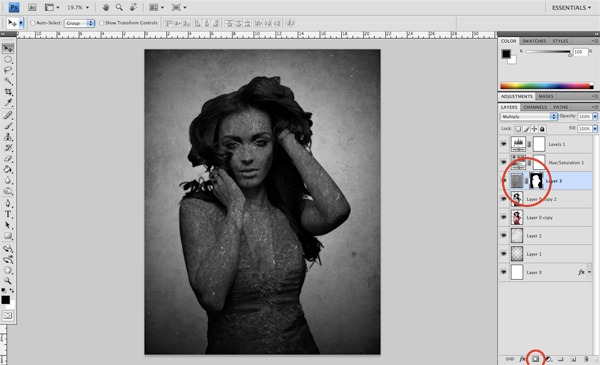Switch to the Paths tab
The height and width of the screenshot is (365, 600).
[x=560, y=107]
